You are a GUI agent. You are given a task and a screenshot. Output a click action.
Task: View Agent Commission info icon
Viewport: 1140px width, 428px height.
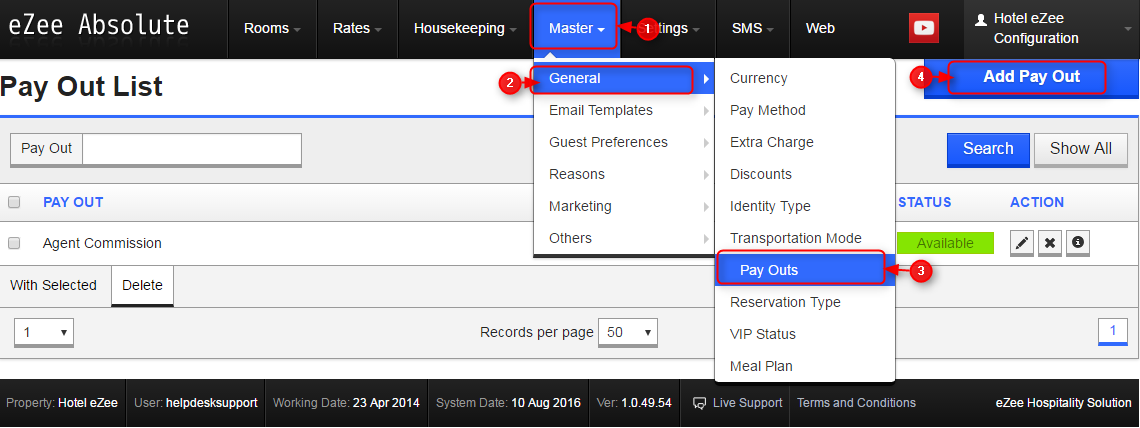[1077, 243]
